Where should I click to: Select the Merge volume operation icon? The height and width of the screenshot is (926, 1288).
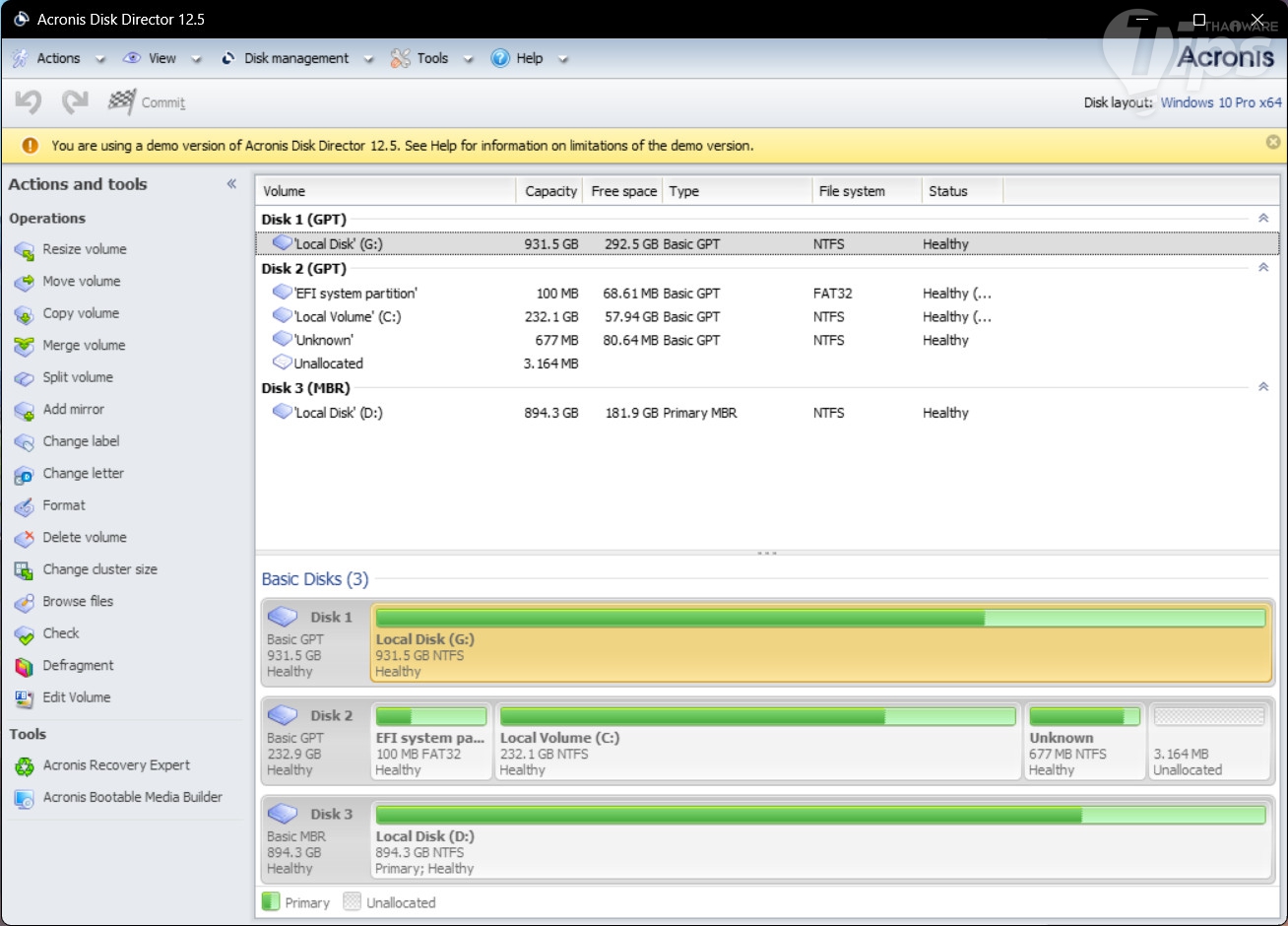tap(24, 346)
